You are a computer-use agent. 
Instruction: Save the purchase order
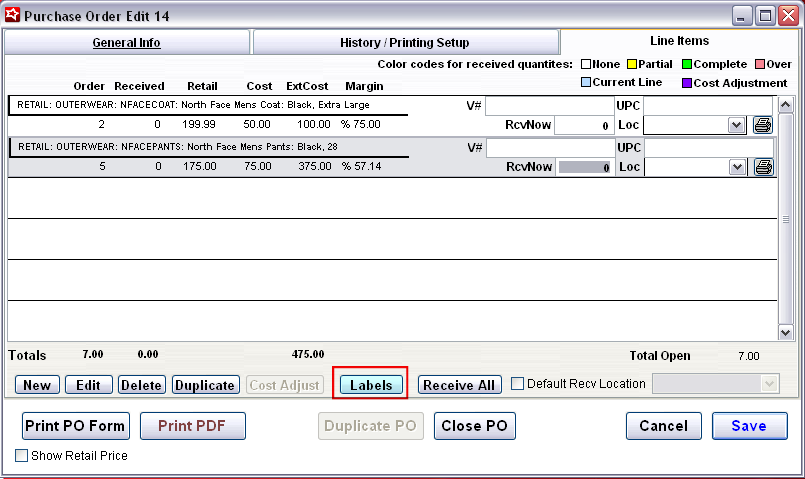(749, 426)
